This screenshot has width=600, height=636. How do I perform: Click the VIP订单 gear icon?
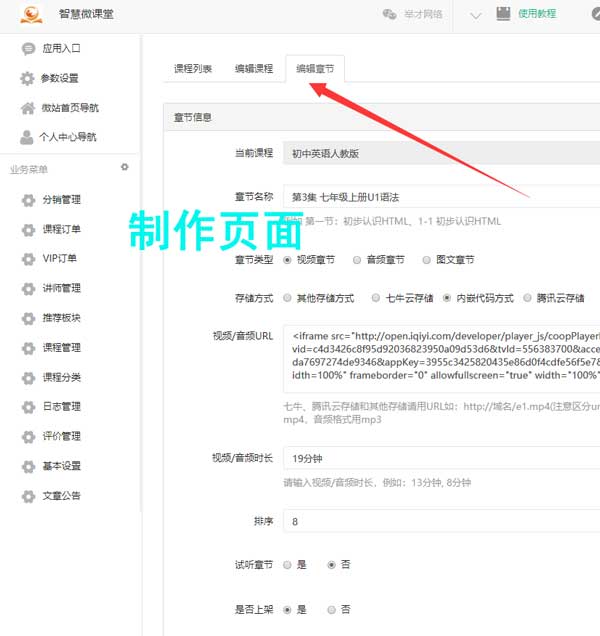(28, 259)
